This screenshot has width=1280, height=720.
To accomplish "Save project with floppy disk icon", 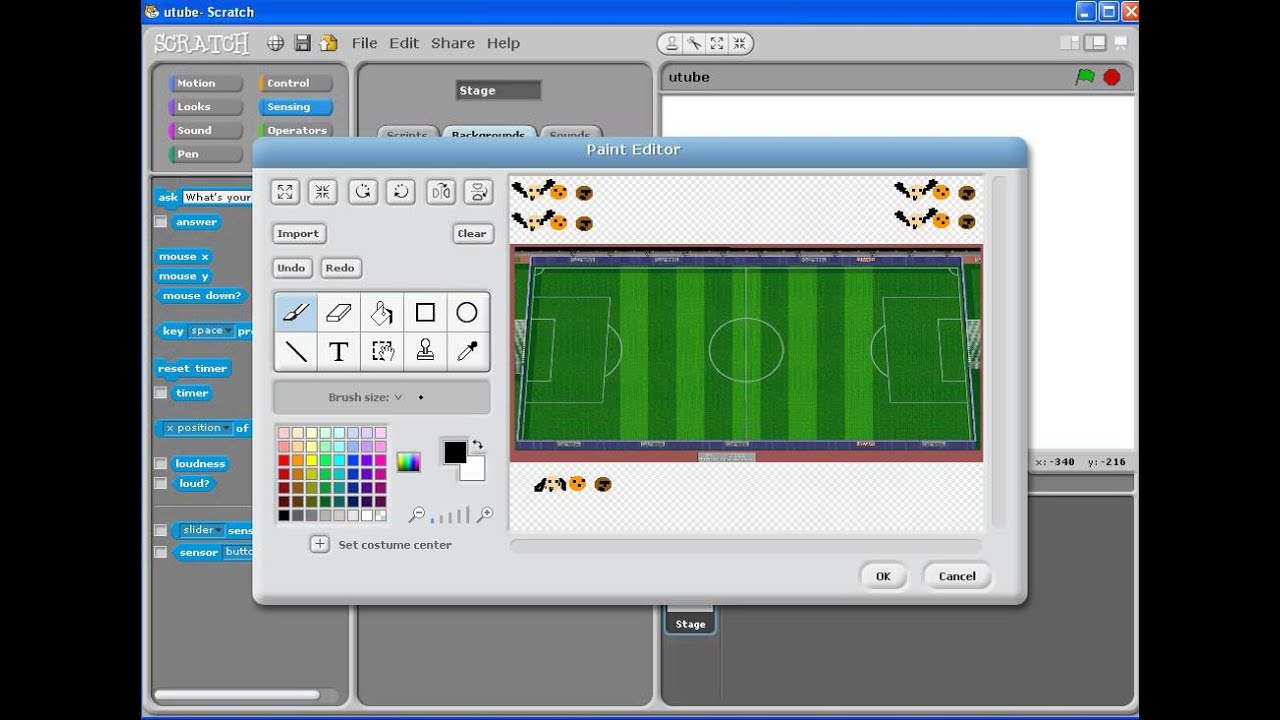I will point(302,43).
